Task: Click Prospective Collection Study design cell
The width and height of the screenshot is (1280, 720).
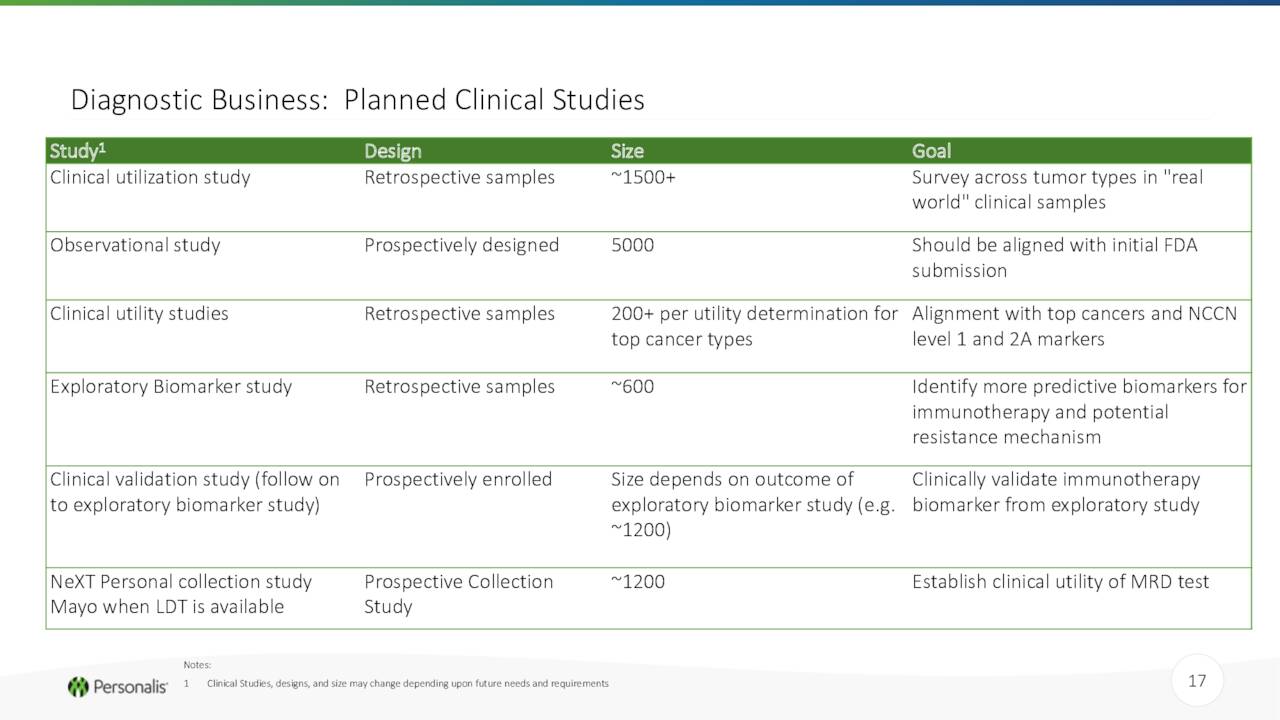Action: point(458,594)
